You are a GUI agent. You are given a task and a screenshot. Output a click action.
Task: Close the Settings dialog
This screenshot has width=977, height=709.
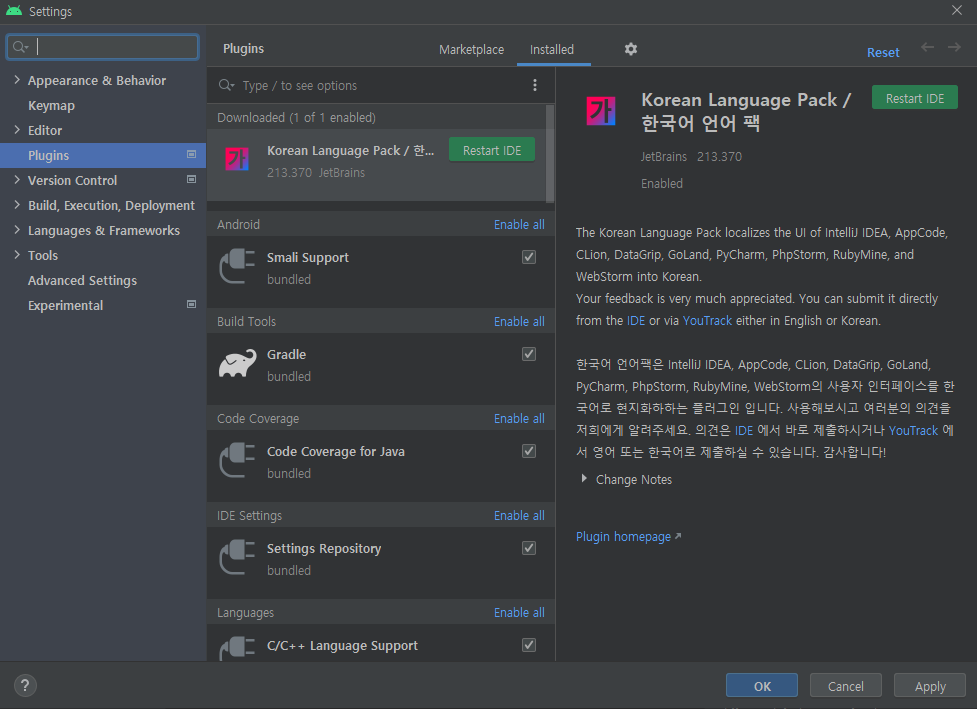(956, 10)
